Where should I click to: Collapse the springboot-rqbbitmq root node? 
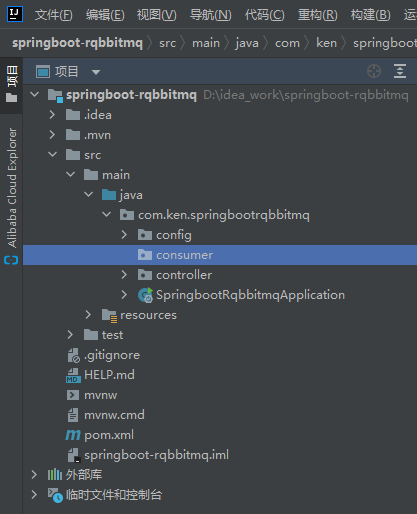point(34,94)
